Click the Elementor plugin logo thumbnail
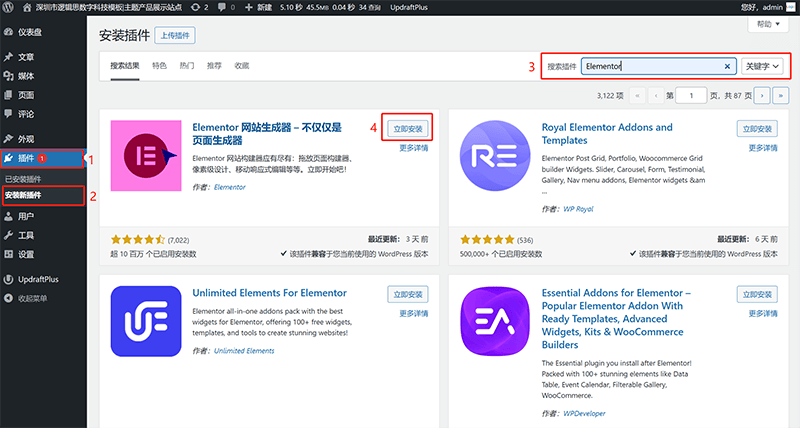Image resolution: width=800 pixels, height=428 pixels. (146, 156)
